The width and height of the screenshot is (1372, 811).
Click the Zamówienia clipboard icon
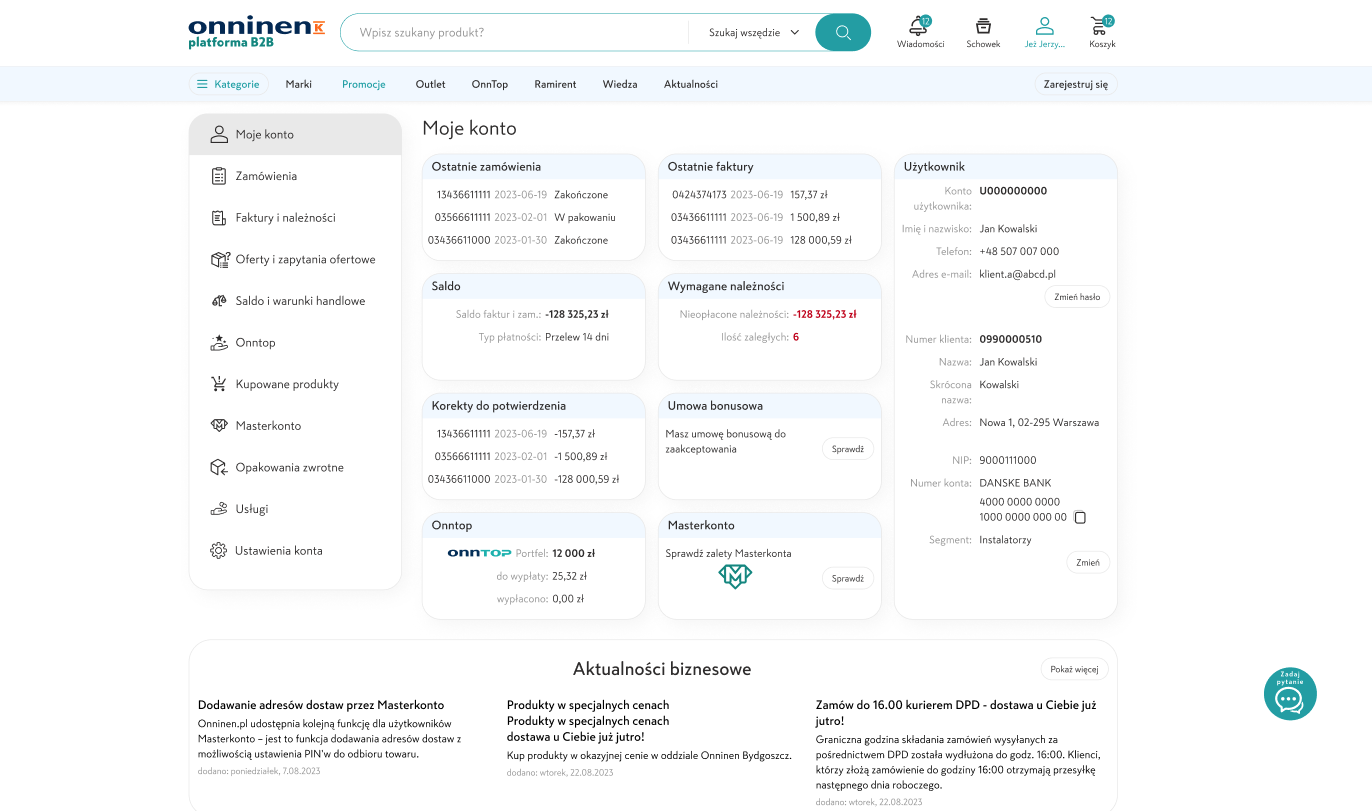tap(219, 176)
